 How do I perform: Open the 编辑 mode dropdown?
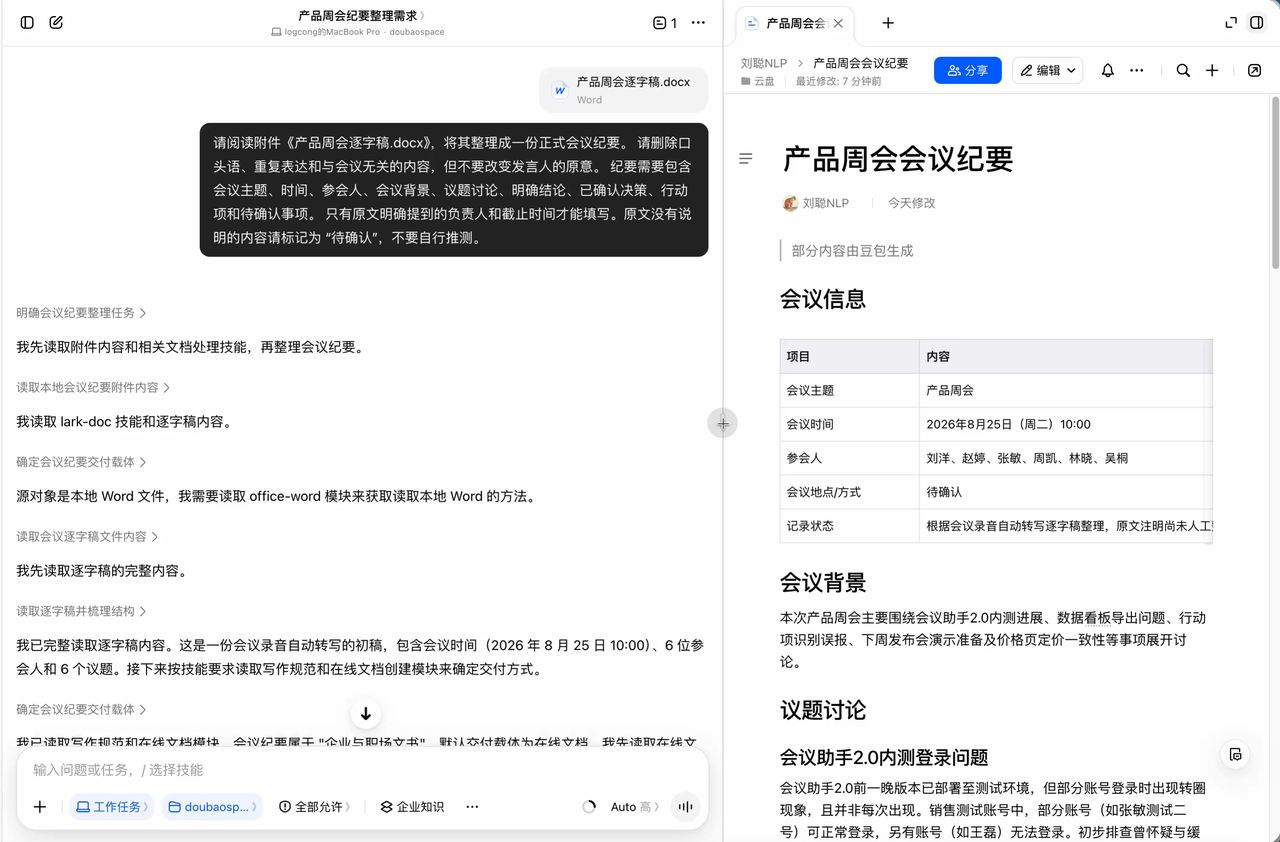(1048, 70)
